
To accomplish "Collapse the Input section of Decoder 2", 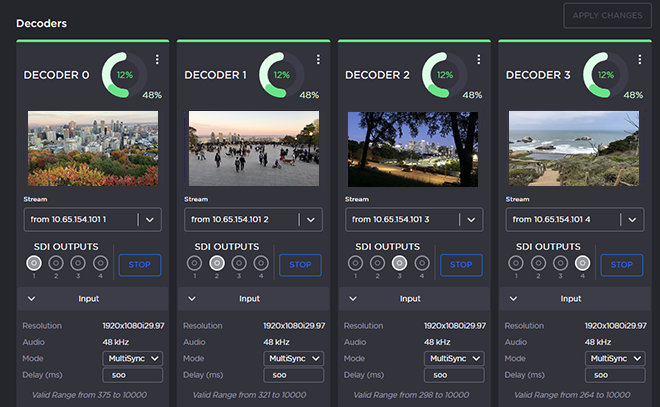I will [355, 298].
